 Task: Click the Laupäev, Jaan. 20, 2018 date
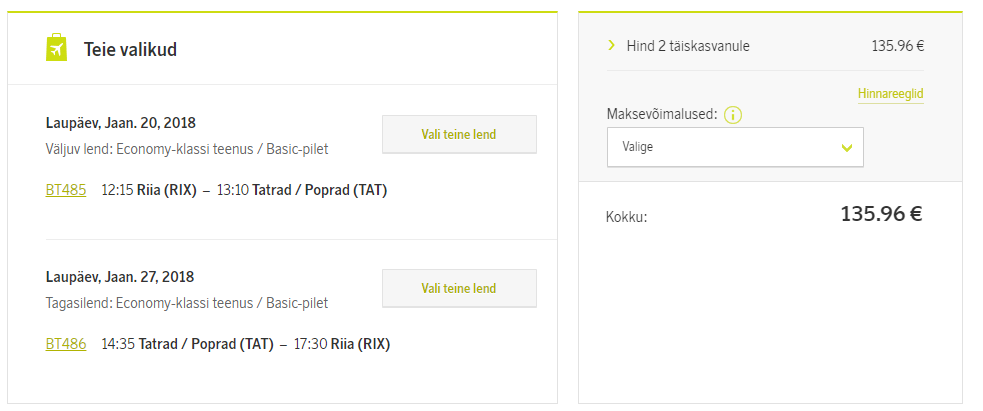121,123
